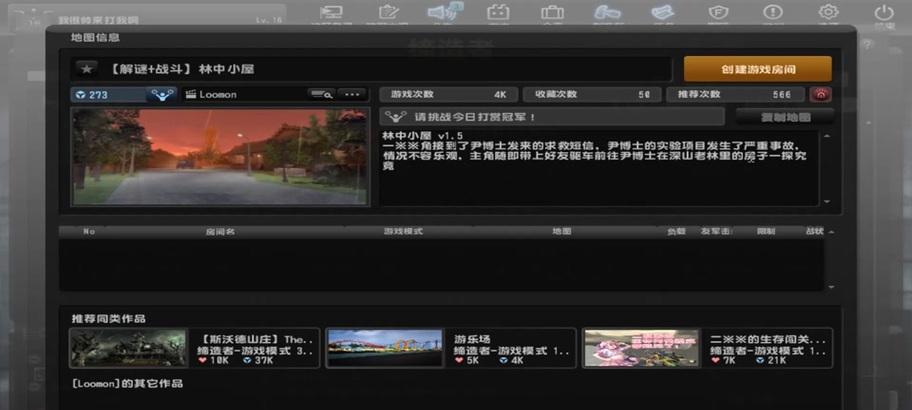
Task: Click author name Loomon
Action: pos(218,95)
